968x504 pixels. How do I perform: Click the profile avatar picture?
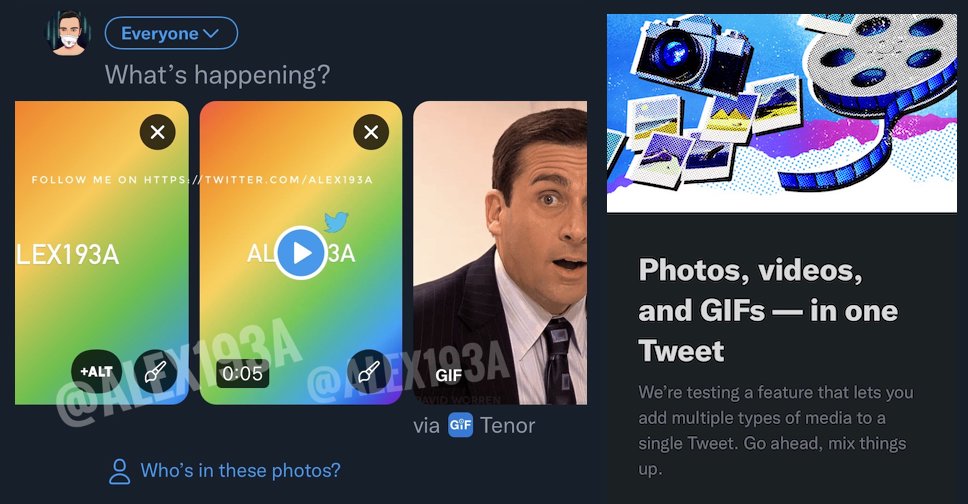[x=69, y=34]
